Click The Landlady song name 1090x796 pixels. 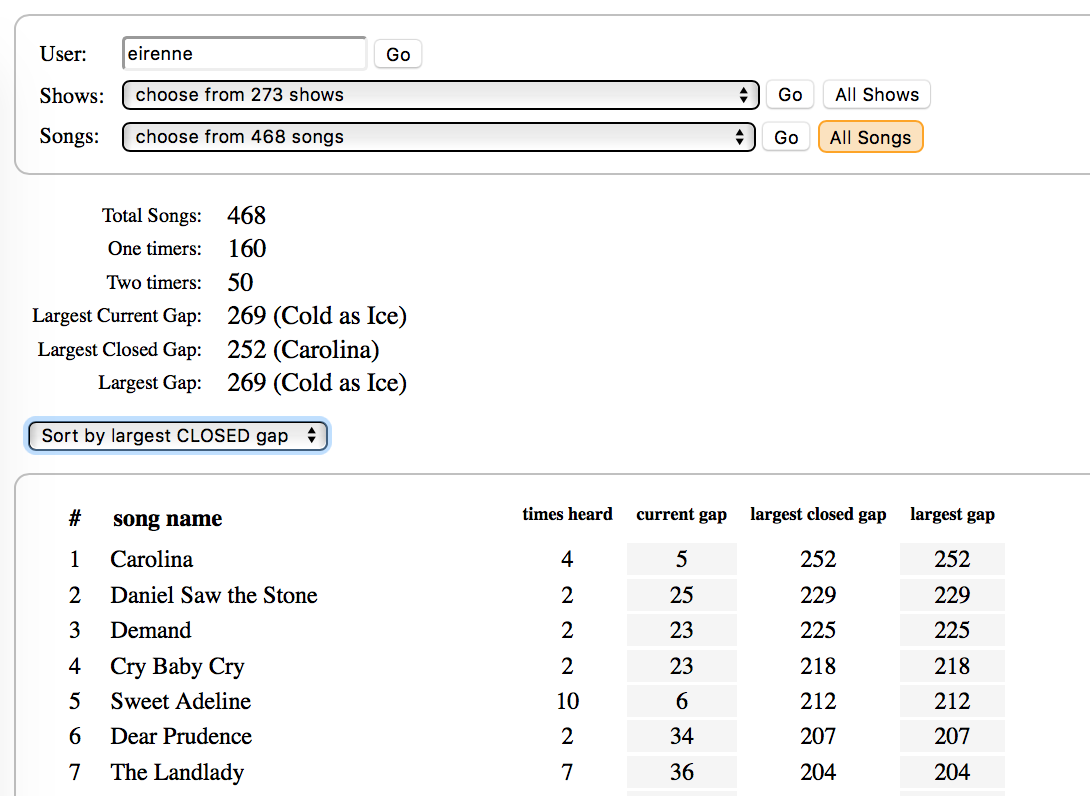[x=177, y=772]
